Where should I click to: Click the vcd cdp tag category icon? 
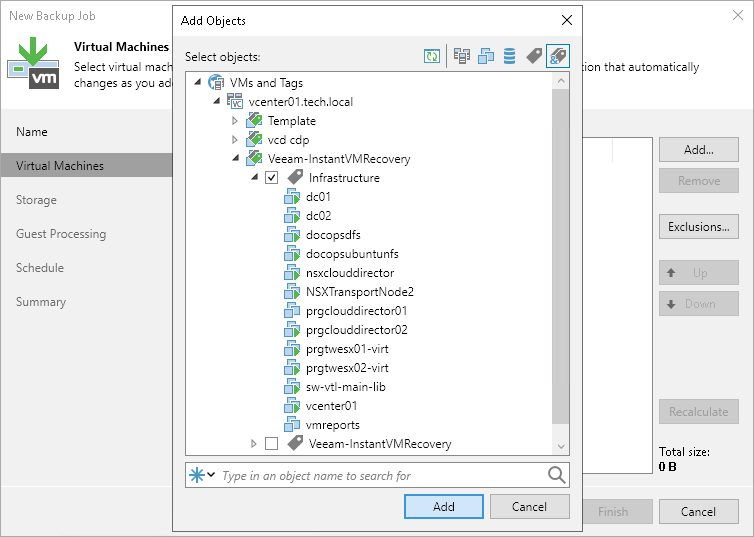[x=254, y=140]
